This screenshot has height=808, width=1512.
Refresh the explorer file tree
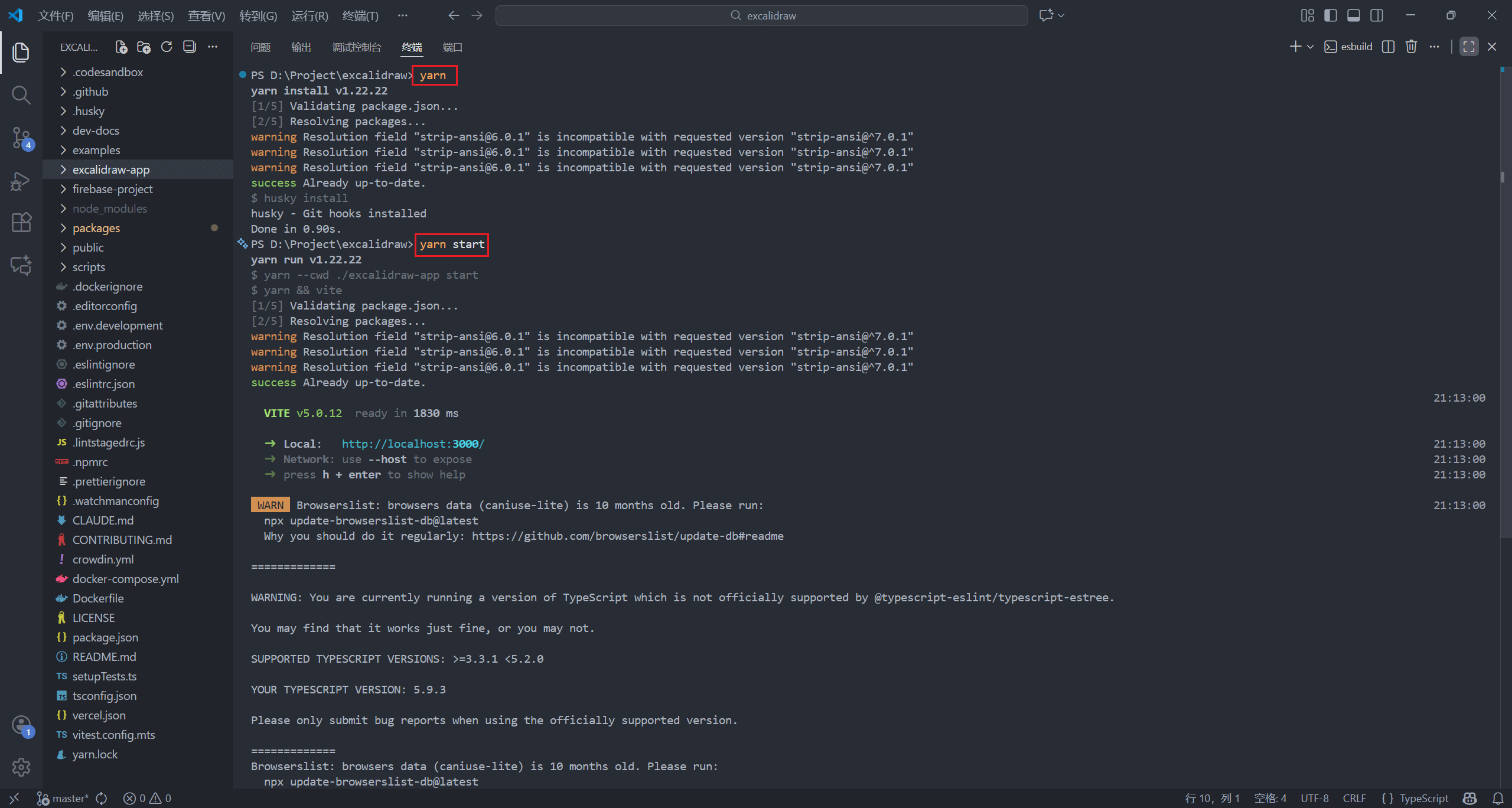pos(167,47)
